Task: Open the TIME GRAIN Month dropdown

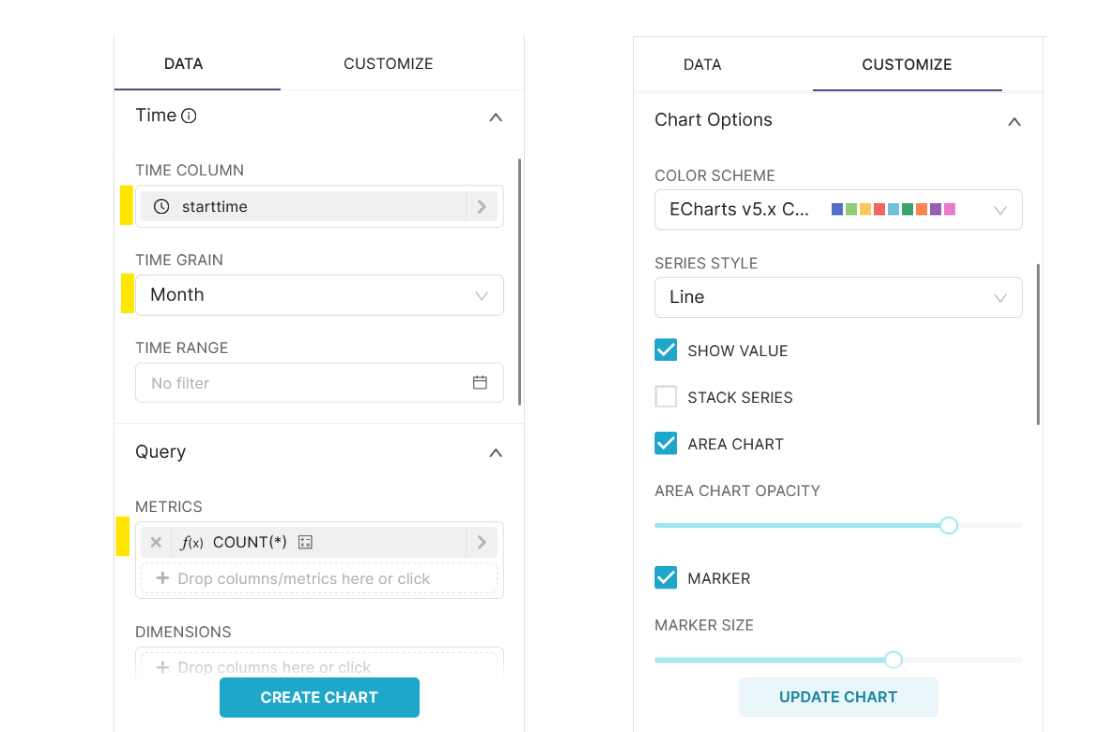Action: tap(319, 294)
